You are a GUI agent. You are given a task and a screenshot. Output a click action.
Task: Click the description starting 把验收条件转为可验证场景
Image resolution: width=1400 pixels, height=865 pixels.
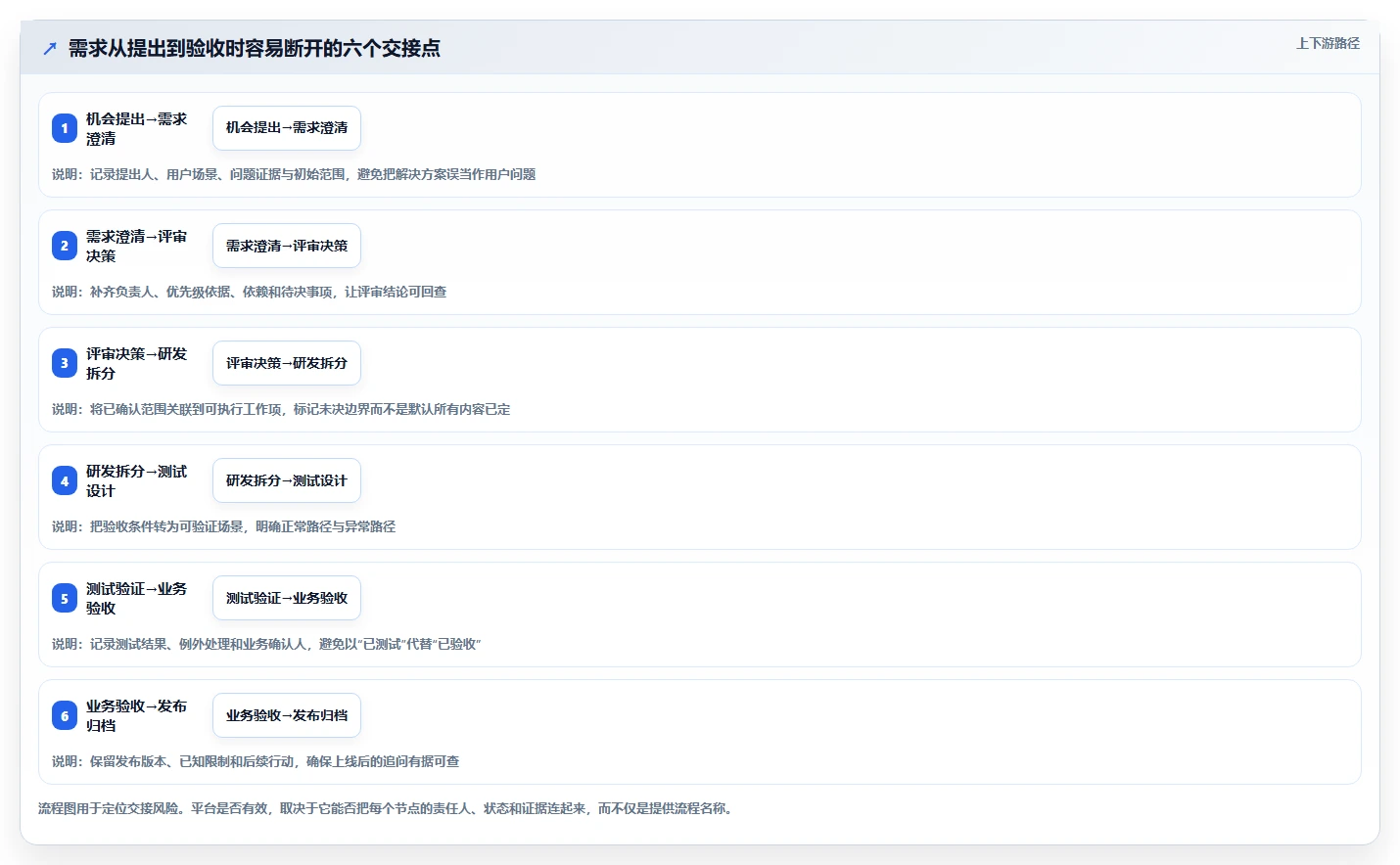[x=224, y=526]
